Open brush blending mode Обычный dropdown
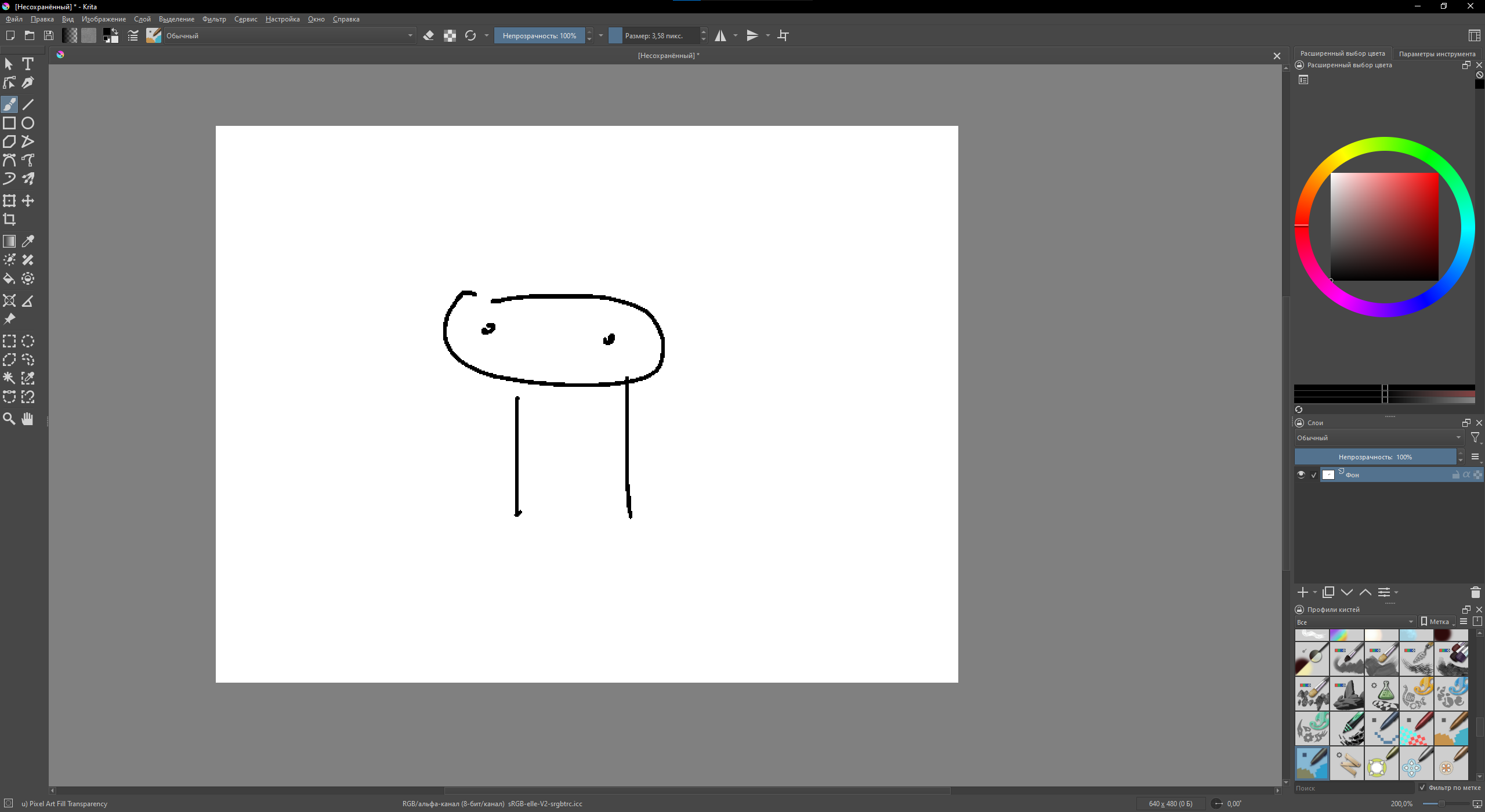The width and height of the screenshot is (1485, 812). point(289,36)
